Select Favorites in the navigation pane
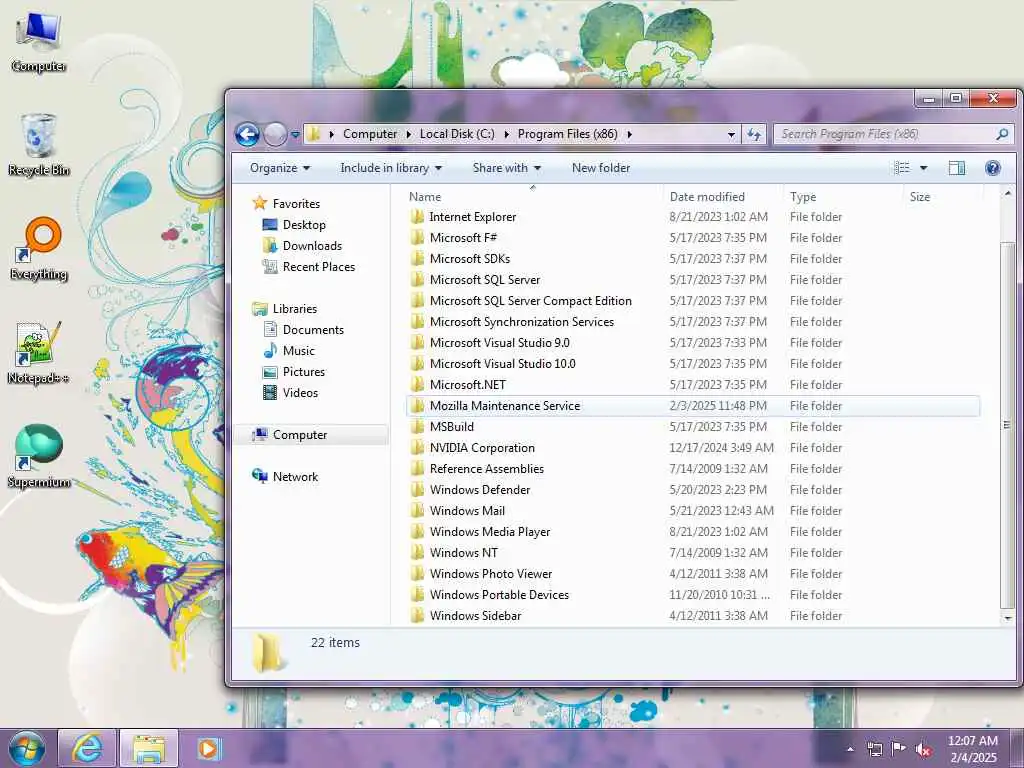Screen dimensions: 1024x768 (296, 204)
